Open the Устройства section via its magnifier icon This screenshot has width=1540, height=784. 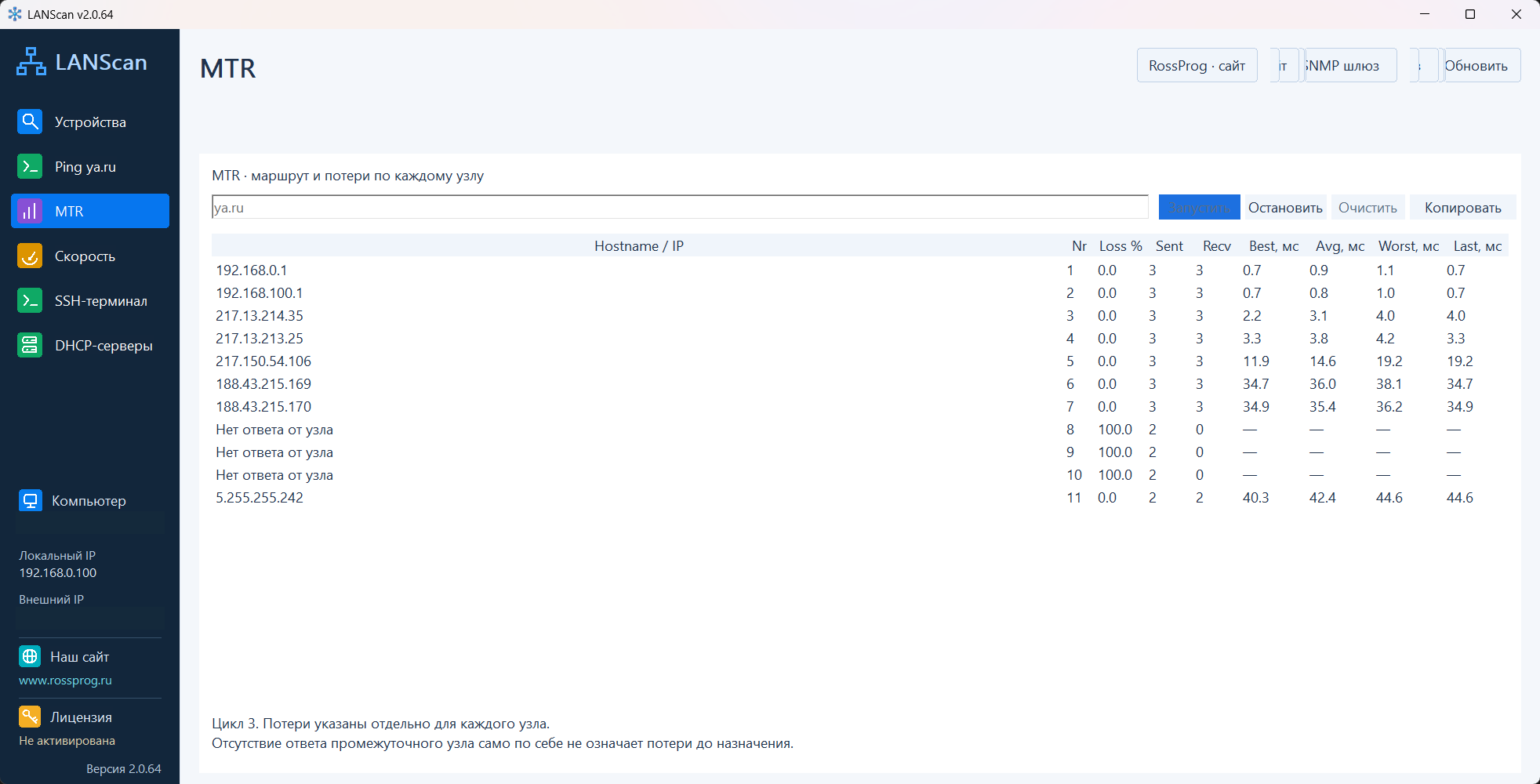30,122
